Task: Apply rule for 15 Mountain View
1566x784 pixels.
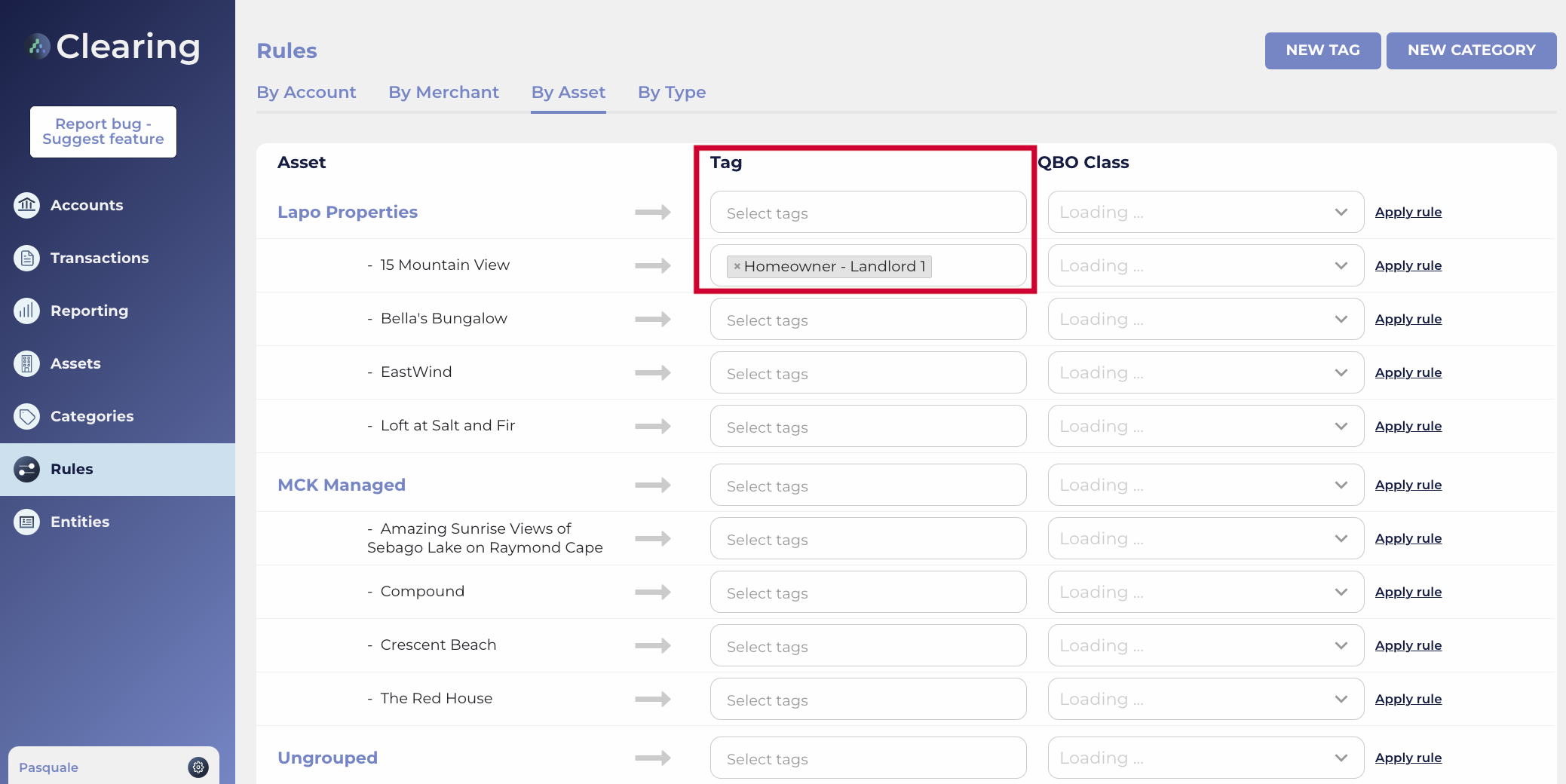Action: pyautogui.click(x=1408, y=265)
